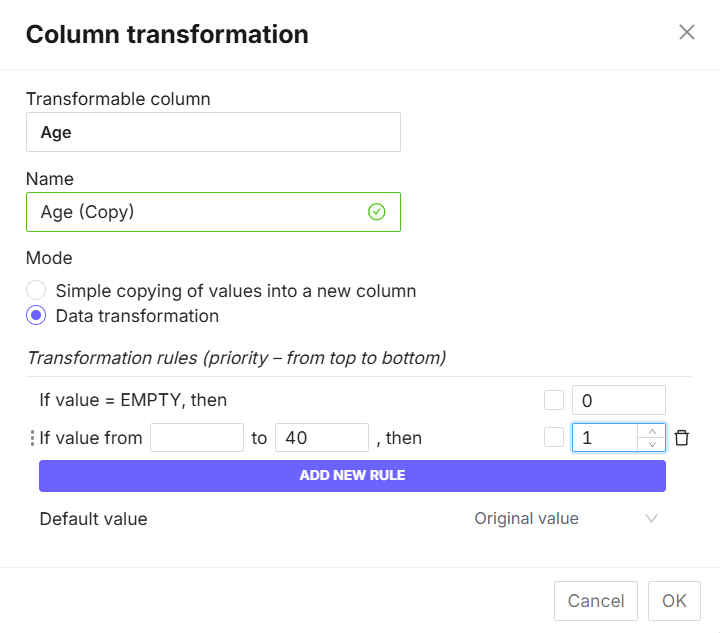720x633 pixels.
Task: Open the Default value dropdown
Action: (x=565, y=519)
